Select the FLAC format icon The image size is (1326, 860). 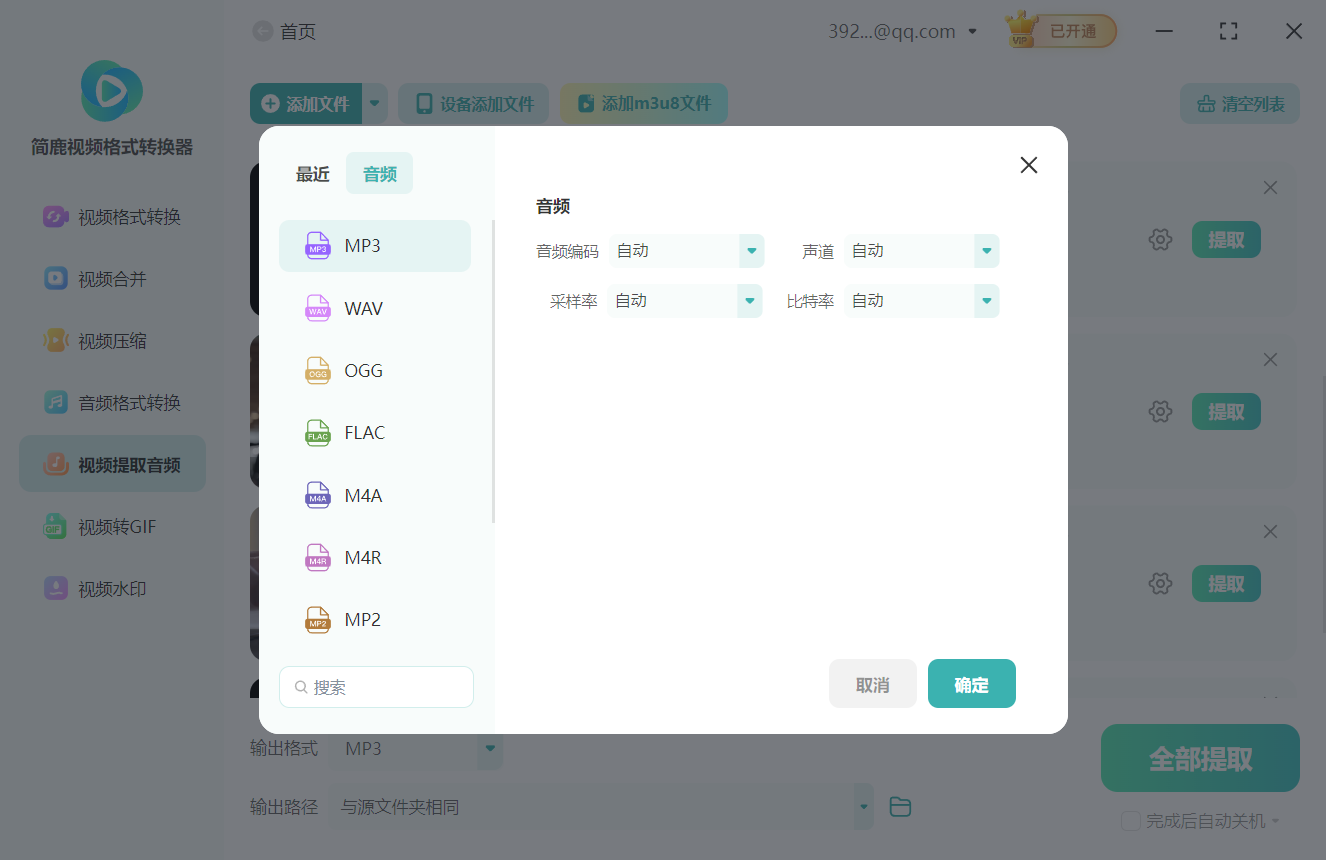point(317,432)
